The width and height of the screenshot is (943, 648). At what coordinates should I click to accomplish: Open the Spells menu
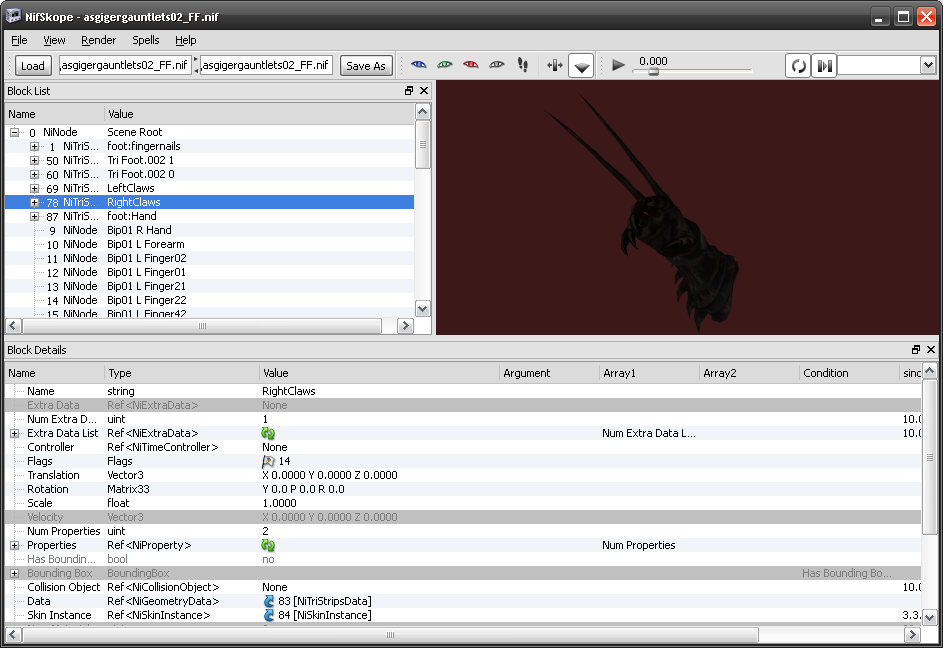(145, 40)
